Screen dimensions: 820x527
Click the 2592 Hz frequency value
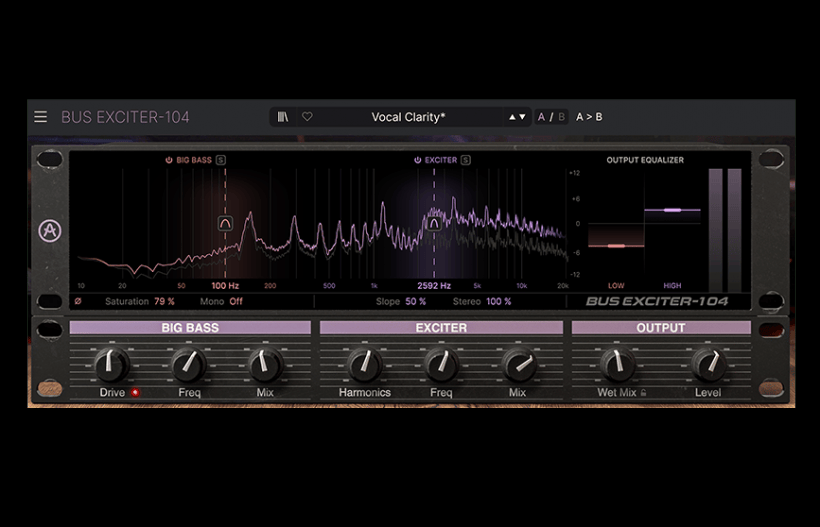pyautogui.click(x=434, y=285)
